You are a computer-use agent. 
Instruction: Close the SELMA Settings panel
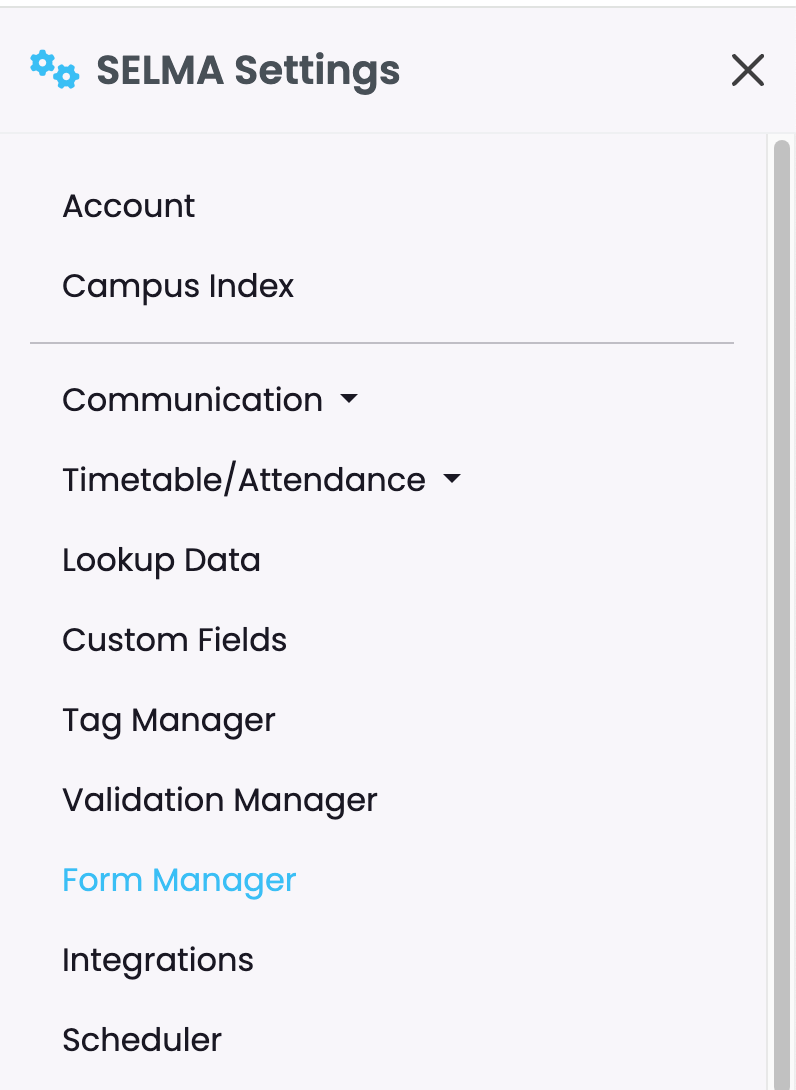pyautogui.click(x=748, y=70)
